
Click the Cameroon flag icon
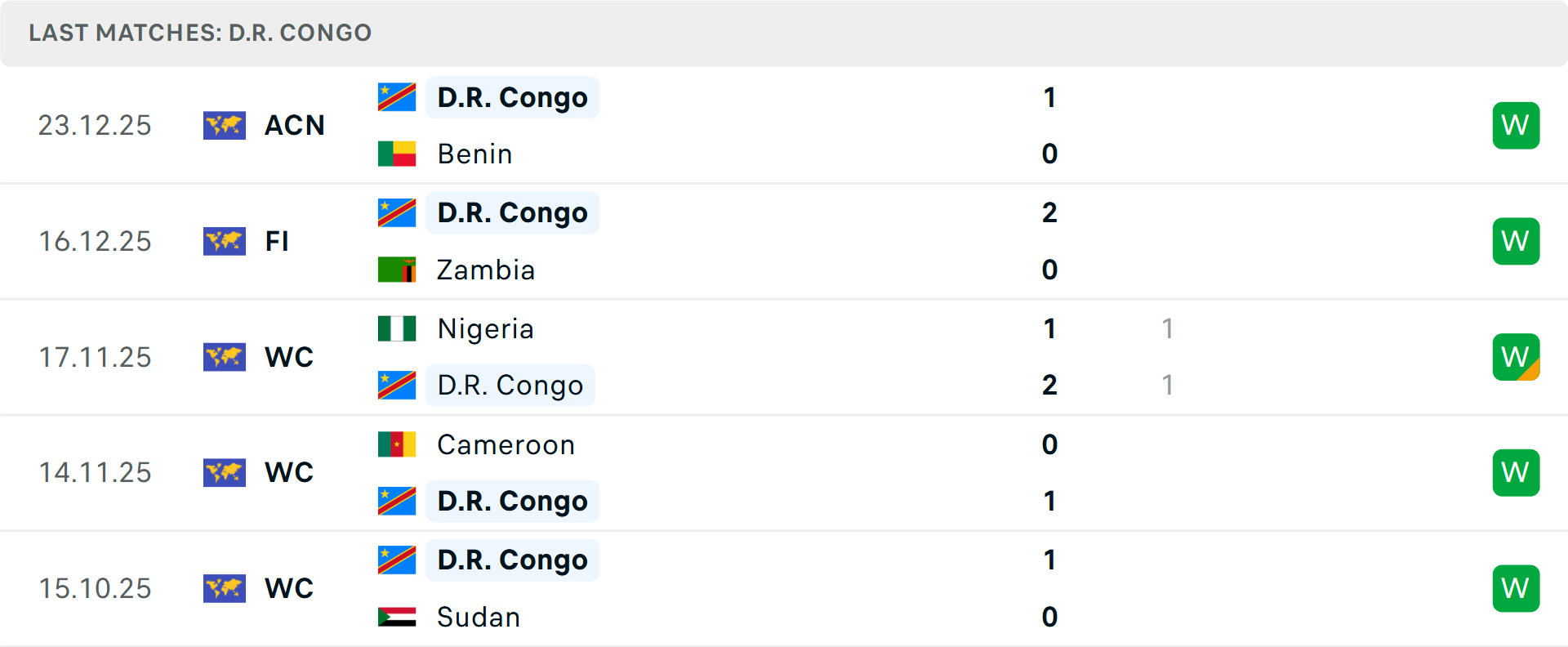click(397, 444)
